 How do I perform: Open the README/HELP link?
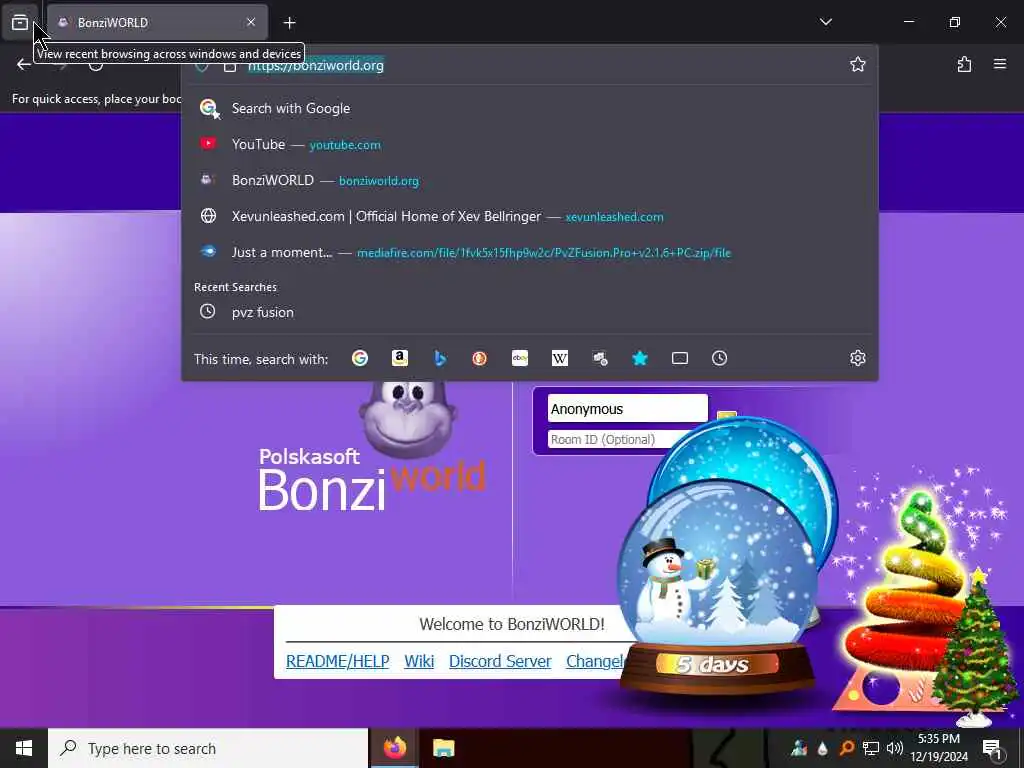338,661
